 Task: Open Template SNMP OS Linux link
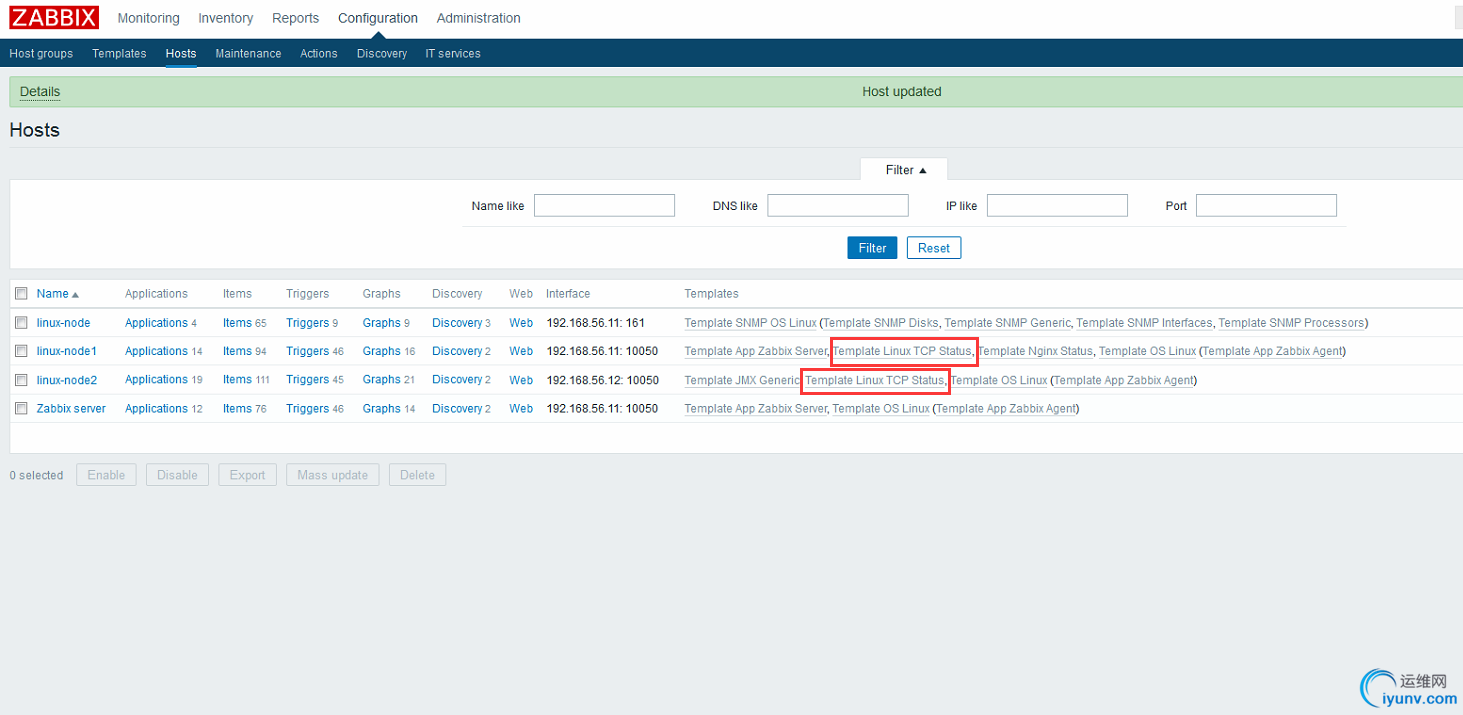click(750, 323)
